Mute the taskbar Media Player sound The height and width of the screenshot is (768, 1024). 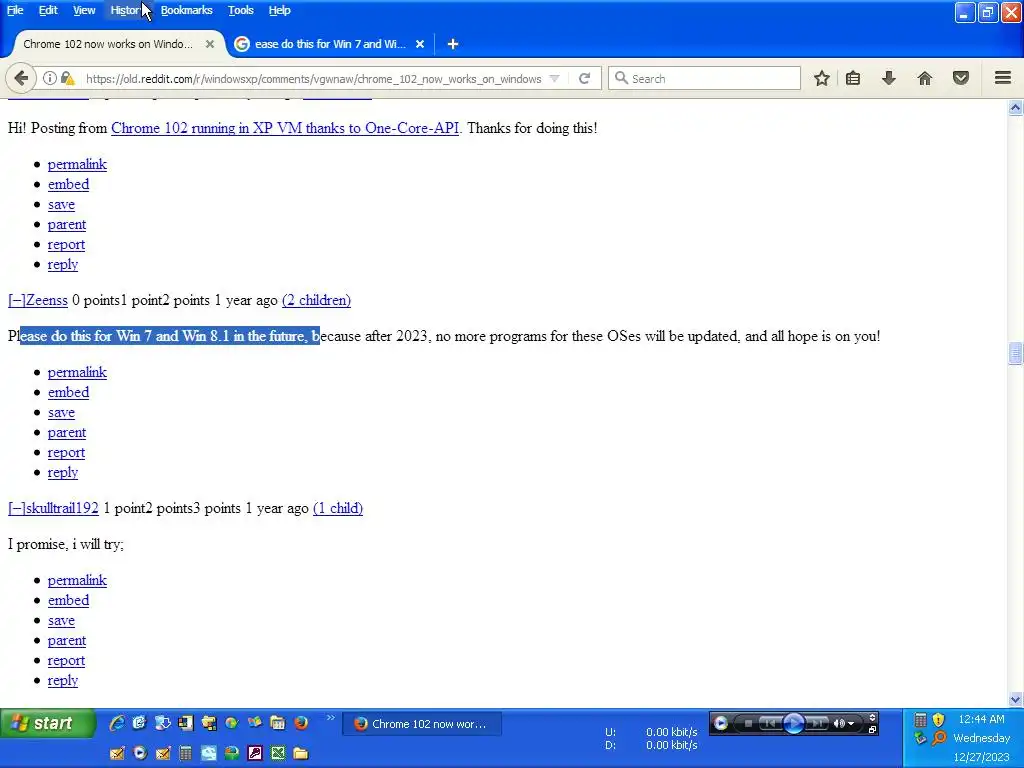pos(839,723)
